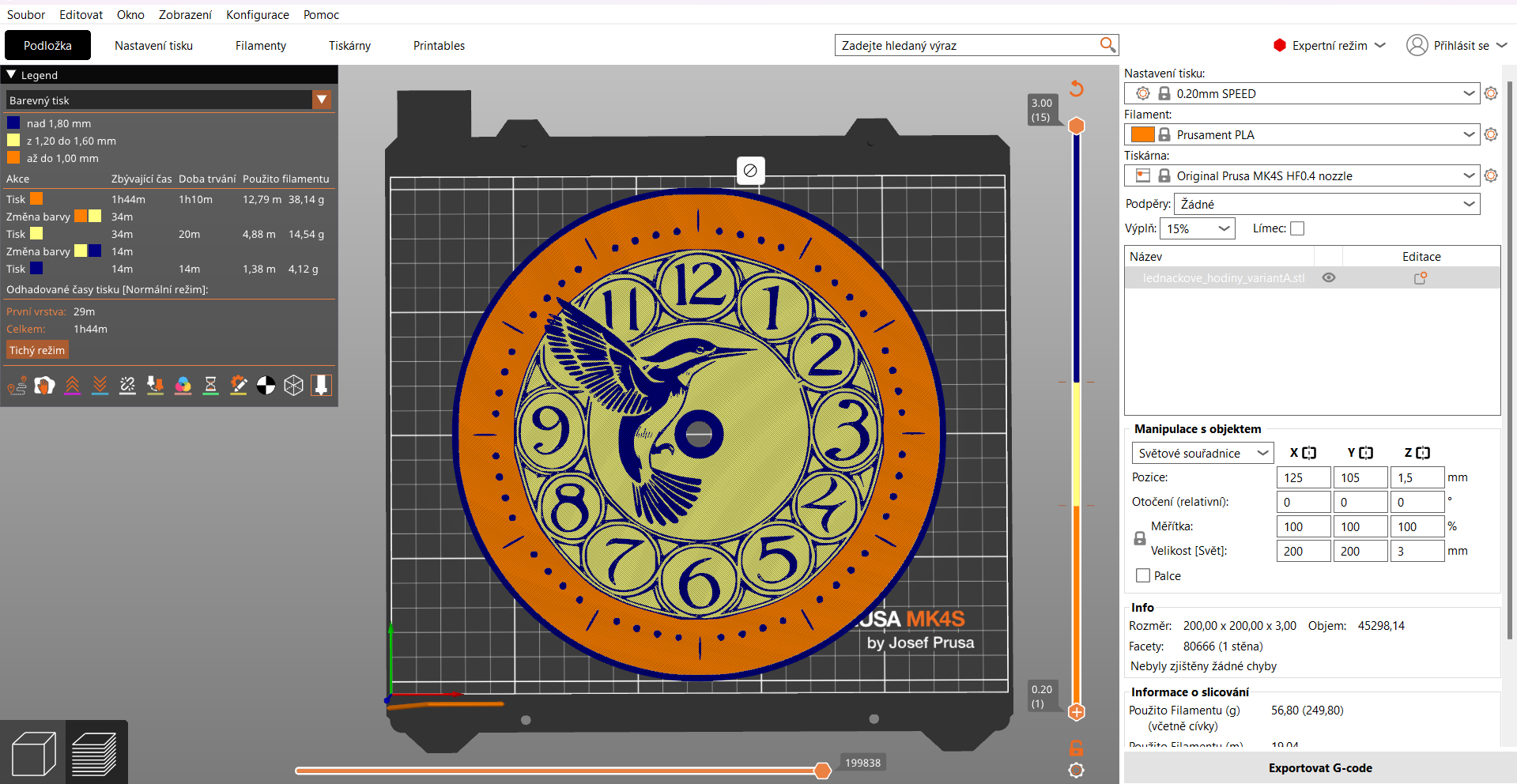Toggle wipe moves icon with orange hand

tap(44, 386)
